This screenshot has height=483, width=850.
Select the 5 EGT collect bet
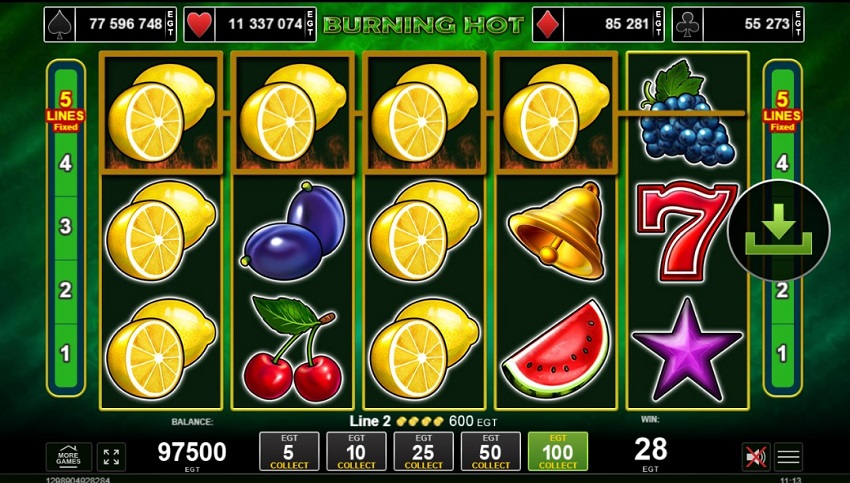point(289,451)
